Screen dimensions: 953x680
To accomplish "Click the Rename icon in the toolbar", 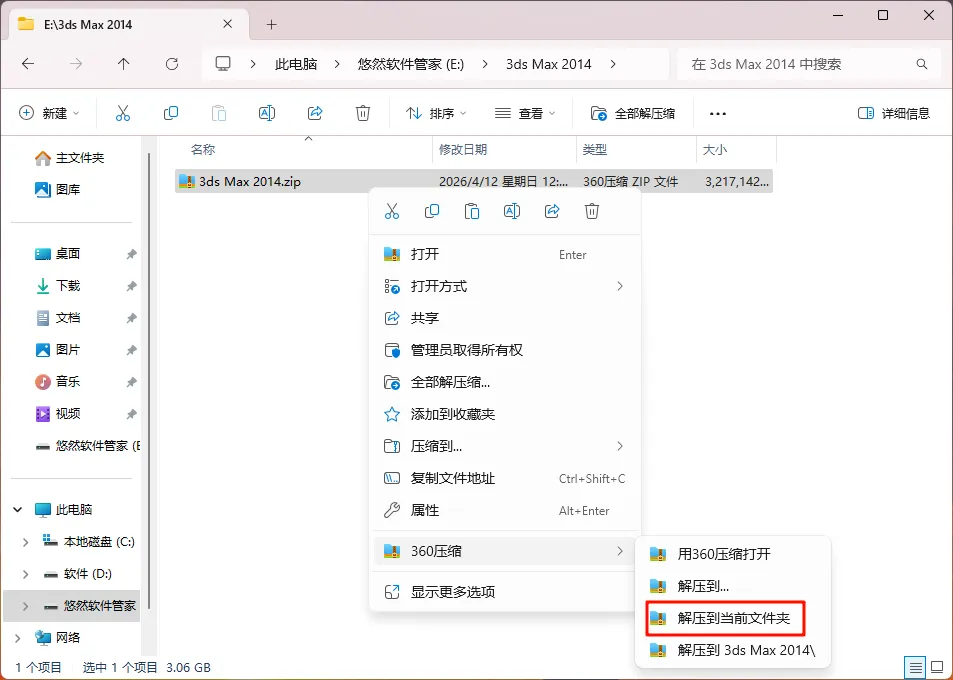I will point(267,113).
